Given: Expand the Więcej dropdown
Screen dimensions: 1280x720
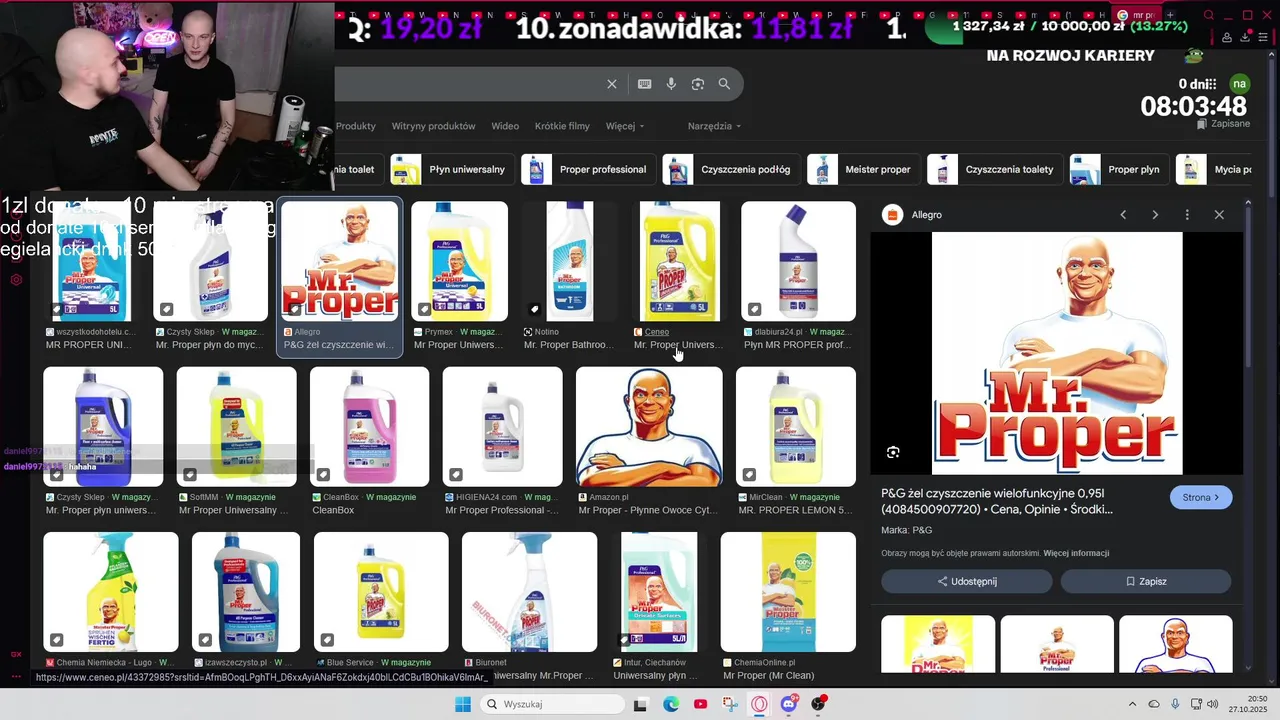Looking at the screenshot, I should tap(625, 126).
